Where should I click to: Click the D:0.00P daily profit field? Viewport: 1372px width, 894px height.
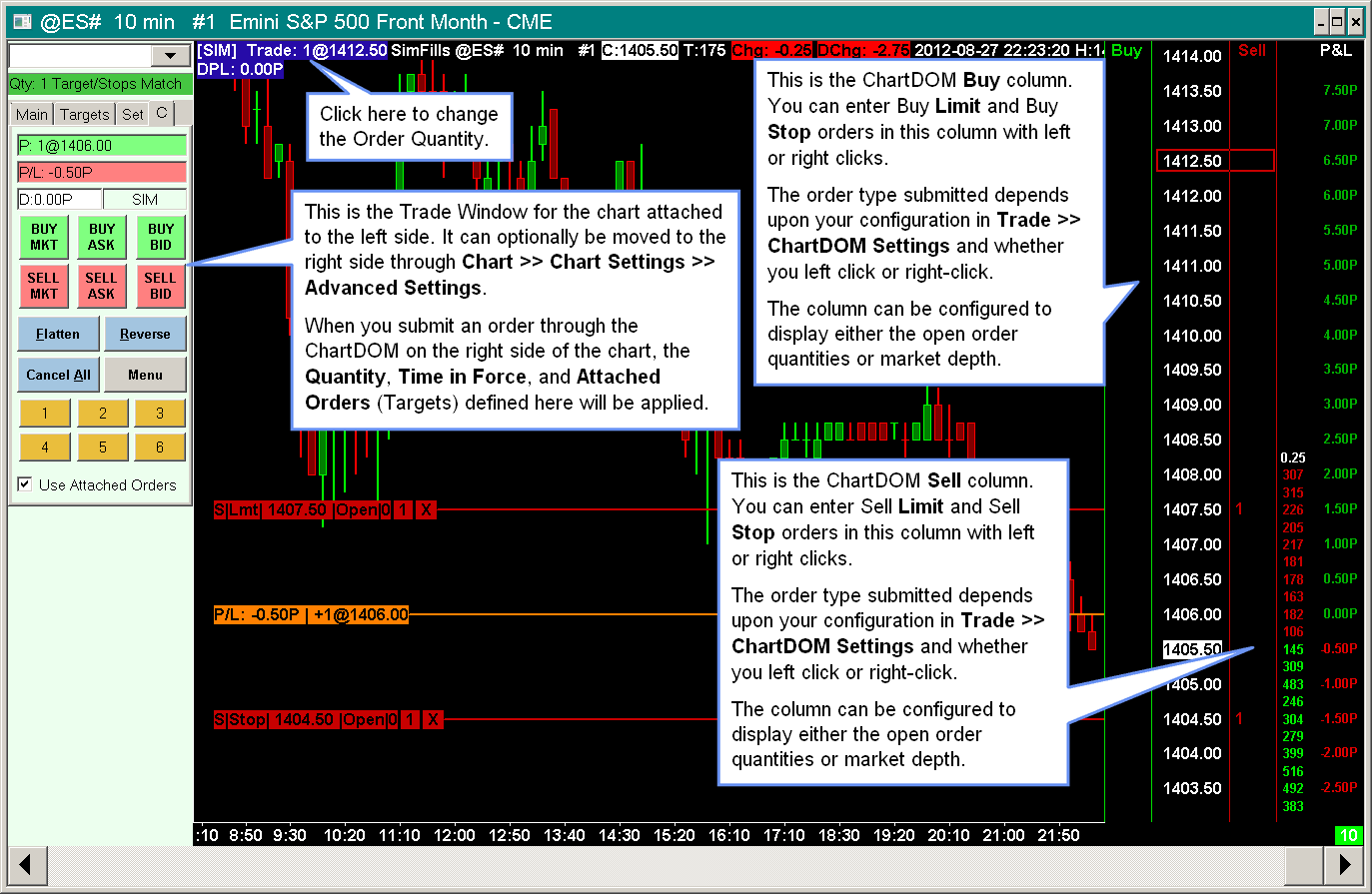click(59, 199)
